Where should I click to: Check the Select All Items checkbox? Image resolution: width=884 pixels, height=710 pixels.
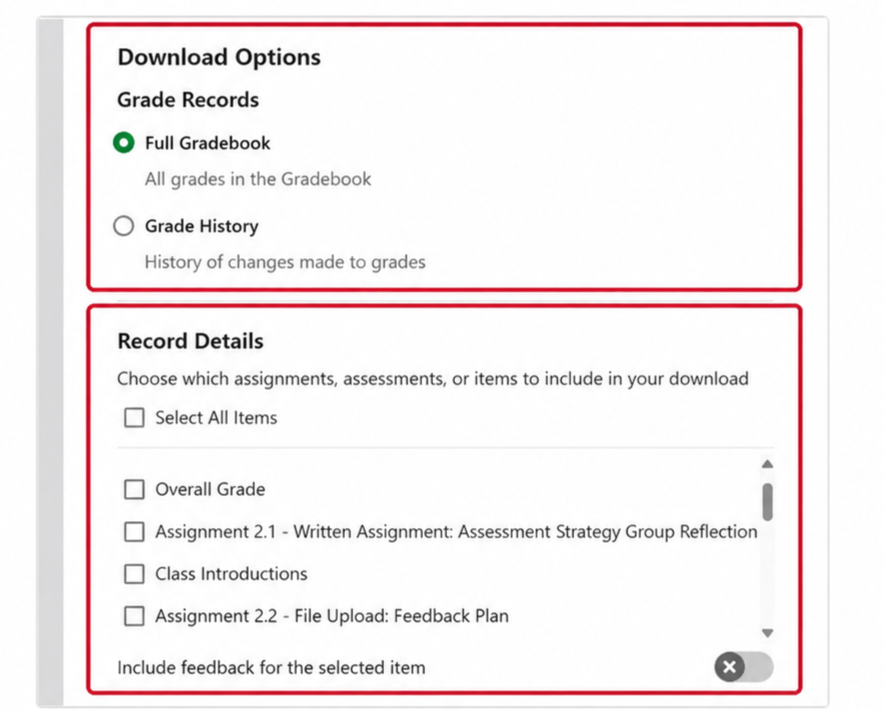point(134,418)
